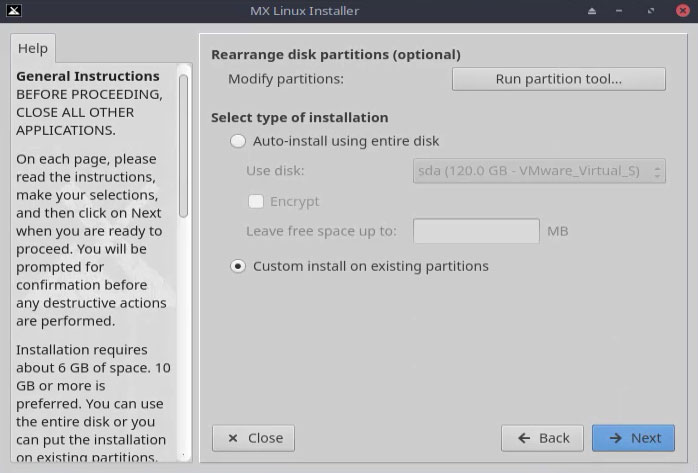Close the installer with the red X icon
Viewport: 698px width, 473px height.
coord(682,10)
